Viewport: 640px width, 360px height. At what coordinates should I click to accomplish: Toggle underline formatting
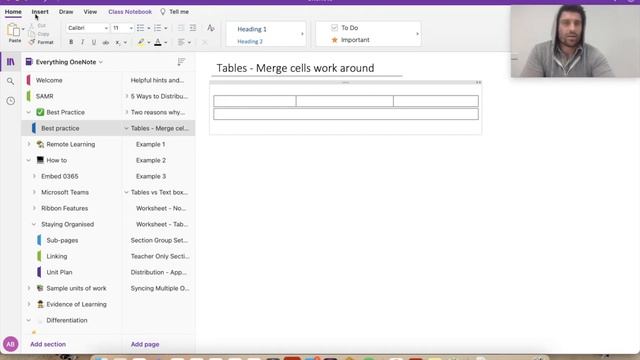pyautogui.click(x=93, y=42)
